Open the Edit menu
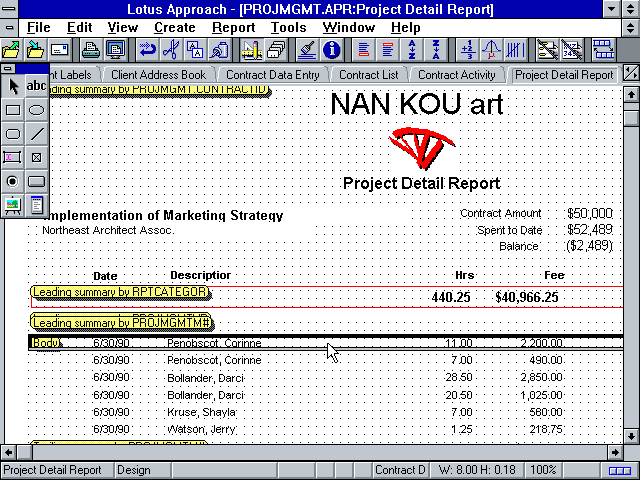640x480 pixels. 80,28
